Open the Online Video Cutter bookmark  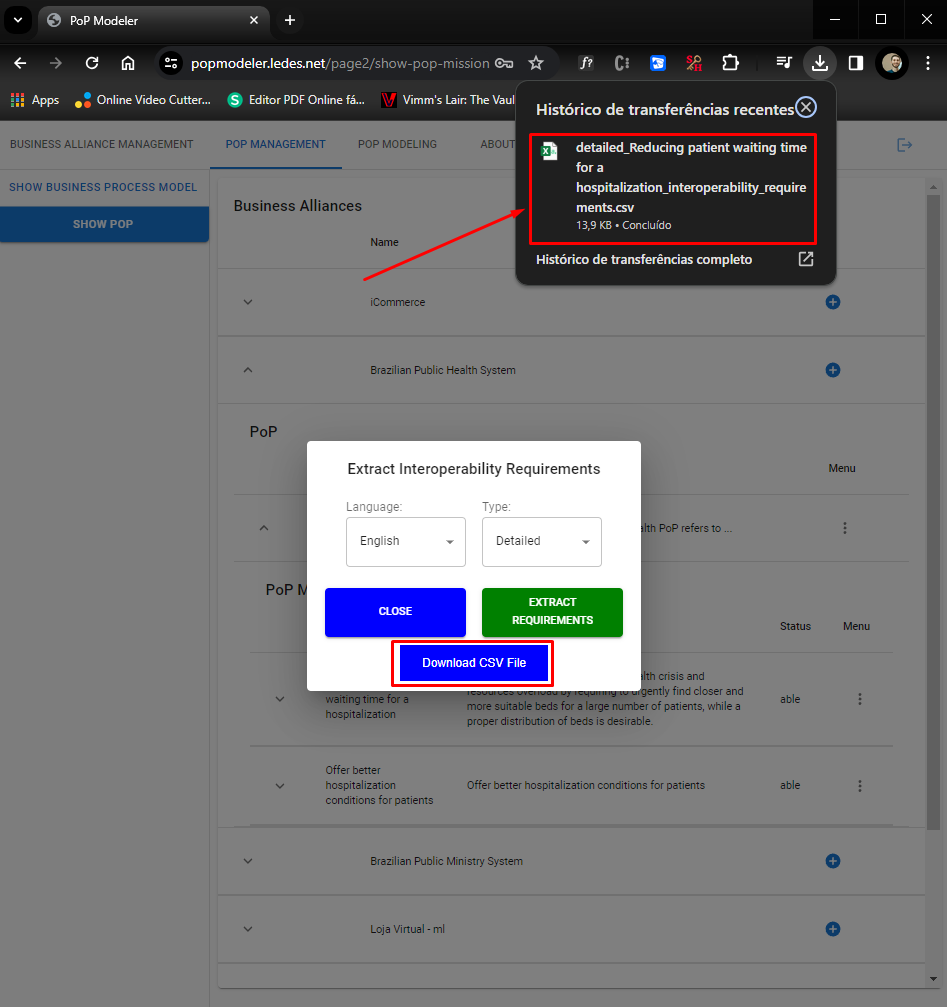[143, 100]
